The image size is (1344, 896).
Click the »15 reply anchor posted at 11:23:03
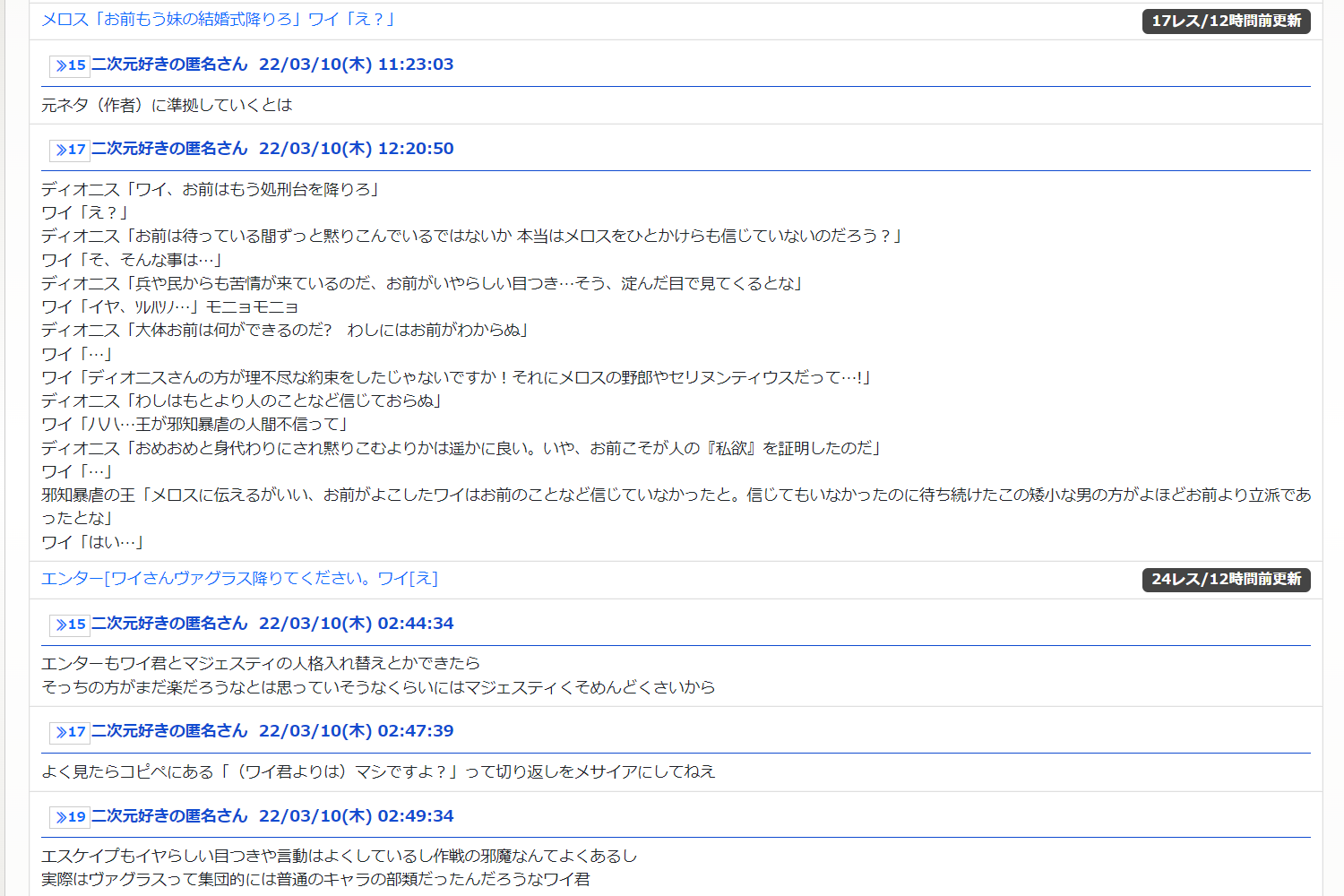pyautogui.click(x=70, y=65)
